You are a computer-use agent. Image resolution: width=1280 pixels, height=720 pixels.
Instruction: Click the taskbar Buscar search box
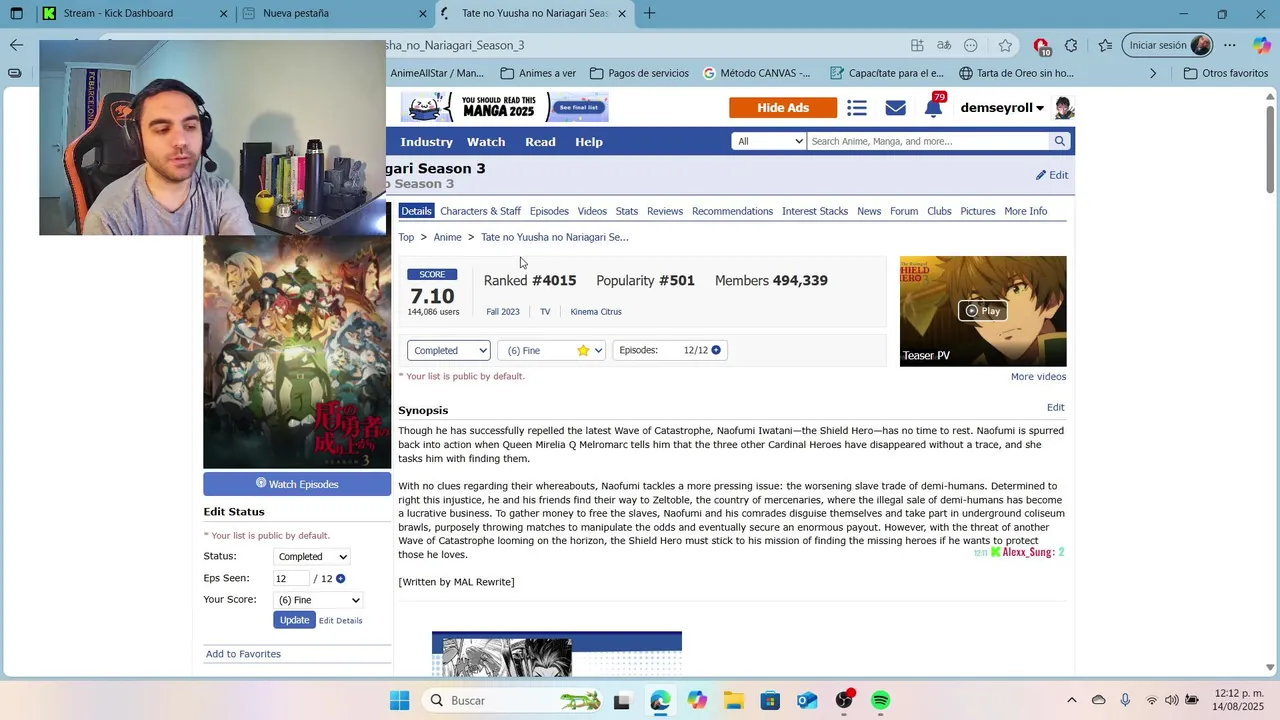515,700
